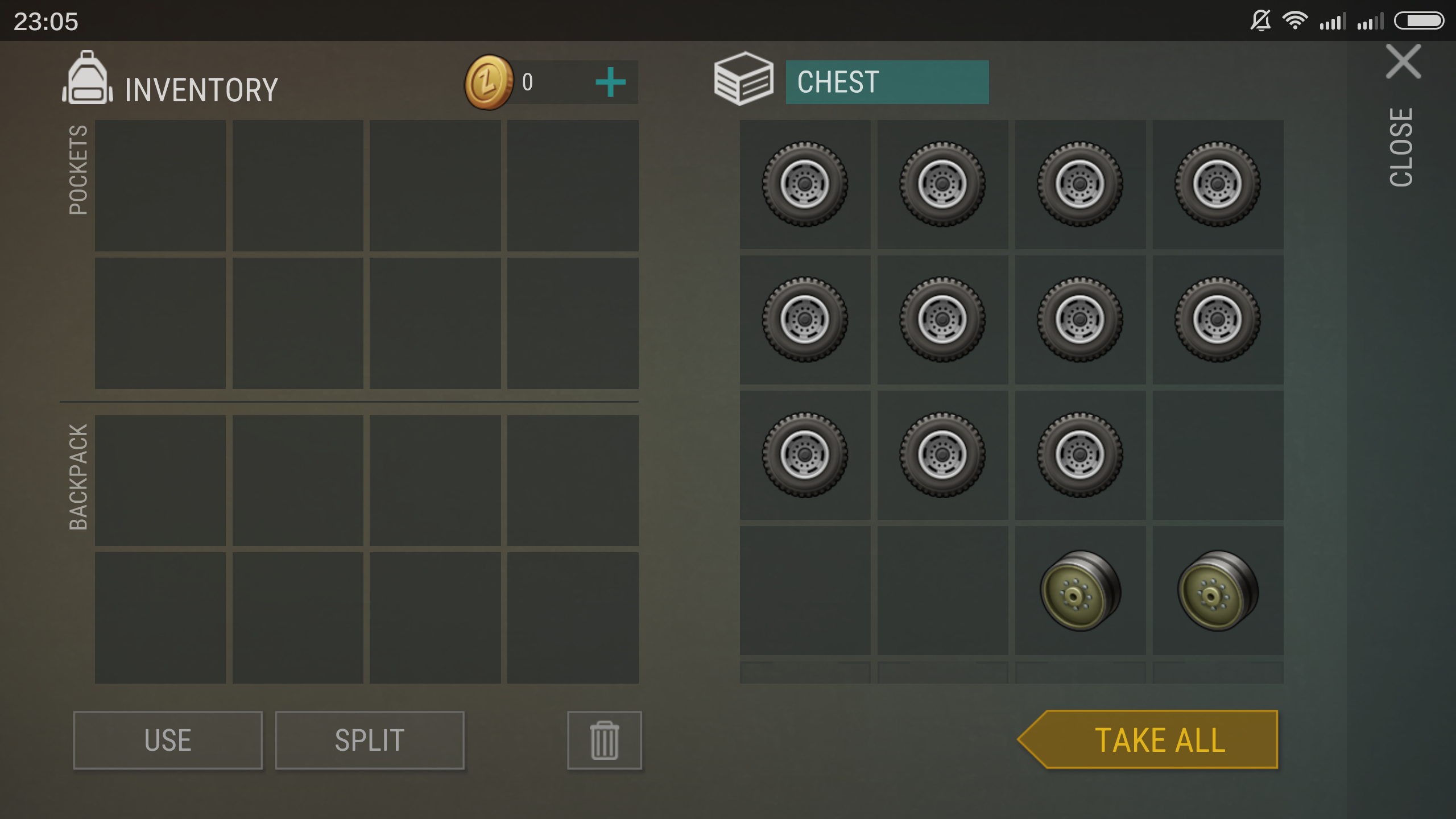Tap the gold coin currency icon
The height and width of the screenshot is (819, 1456).
coord(489,82)
